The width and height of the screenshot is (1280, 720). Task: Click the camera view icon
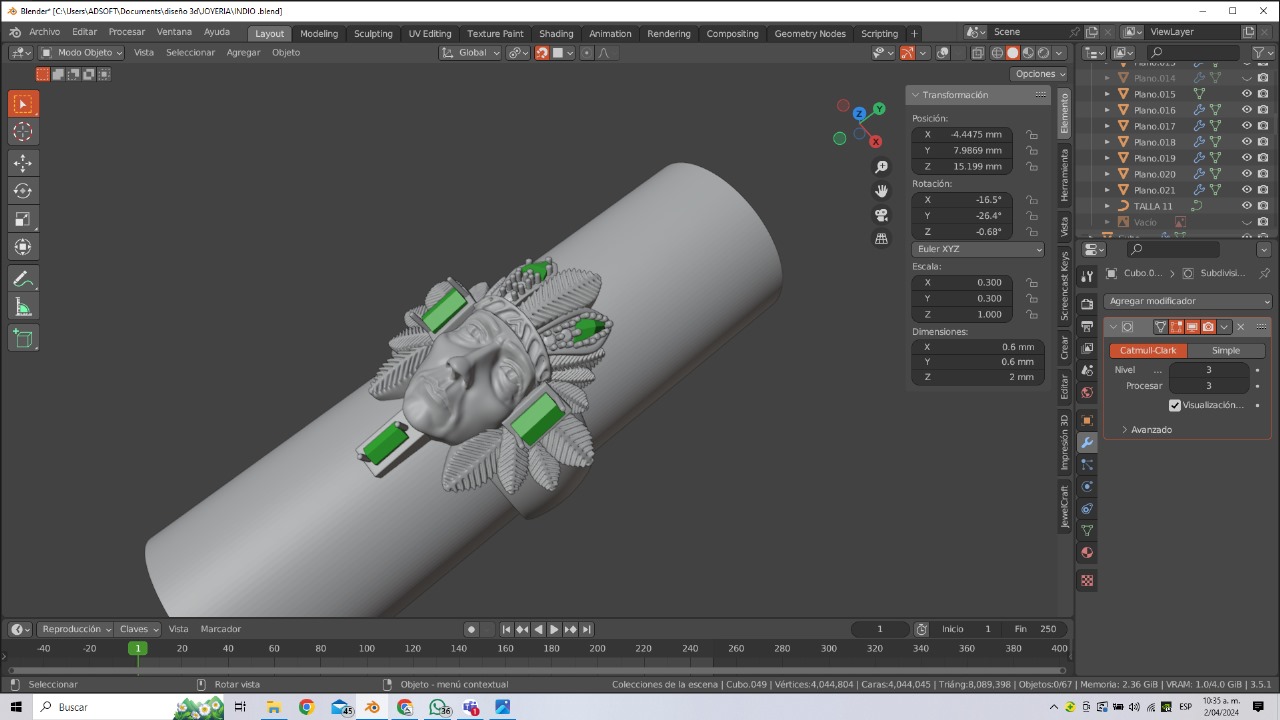[881, 215]
